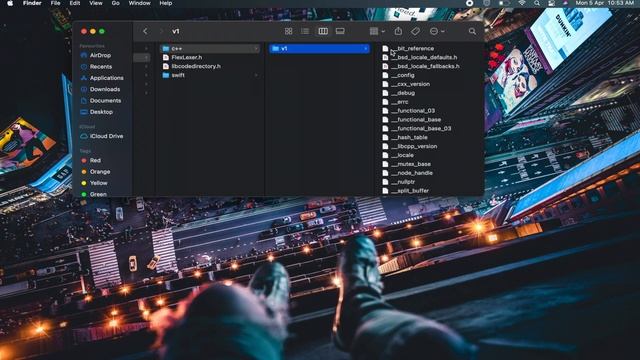Select the __functional_base_03 file
The height and width of the screenshot is (360, 640).
point(421,129)
